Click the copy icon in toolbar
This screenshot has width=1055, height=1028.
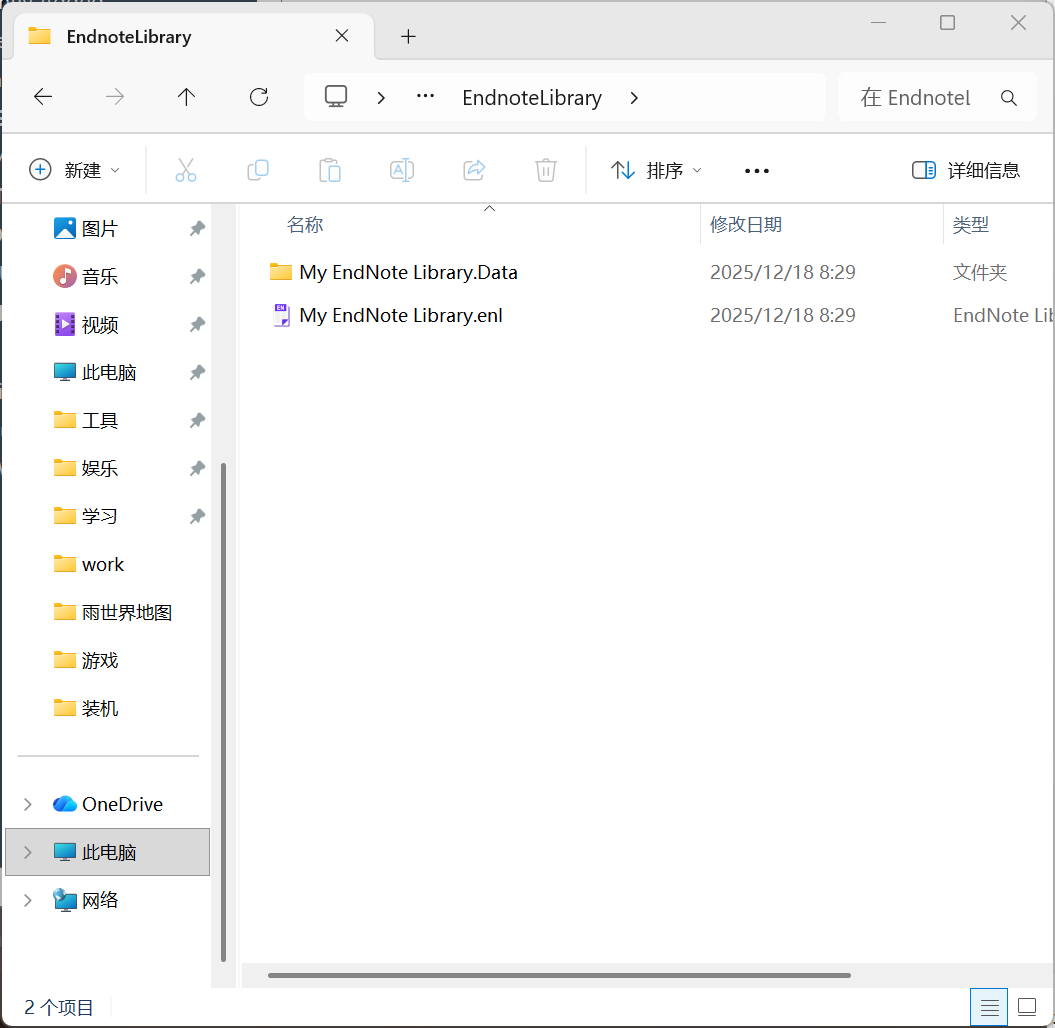(x=258, y=170)
